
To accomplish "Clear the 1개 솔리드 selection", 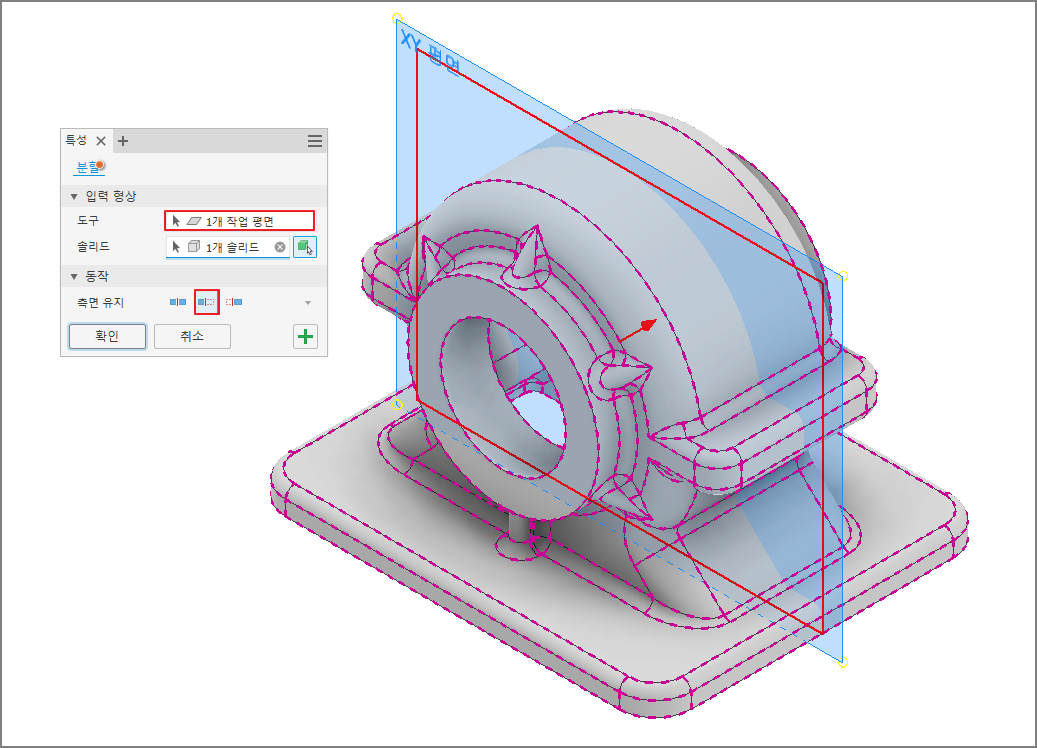I will tap(280, 247).
